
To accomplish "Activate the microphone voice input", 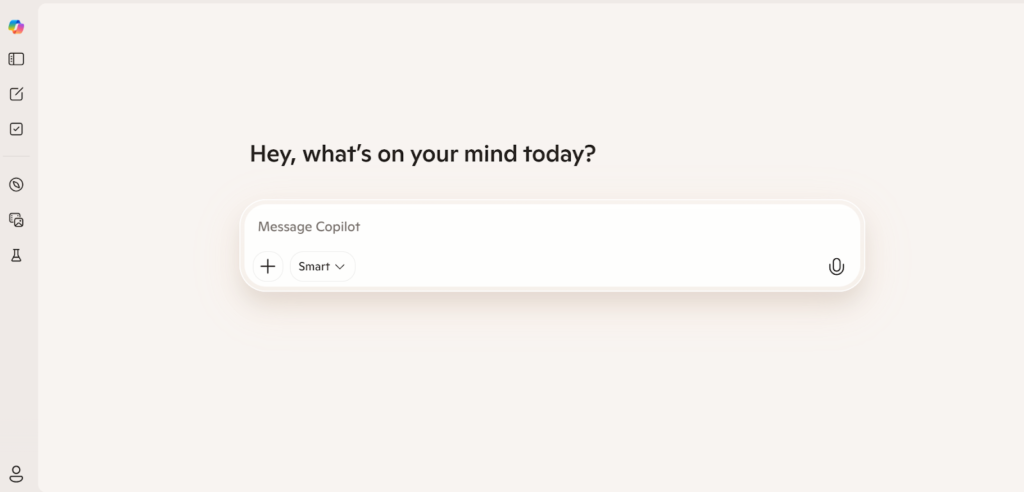I will (836, 267).
